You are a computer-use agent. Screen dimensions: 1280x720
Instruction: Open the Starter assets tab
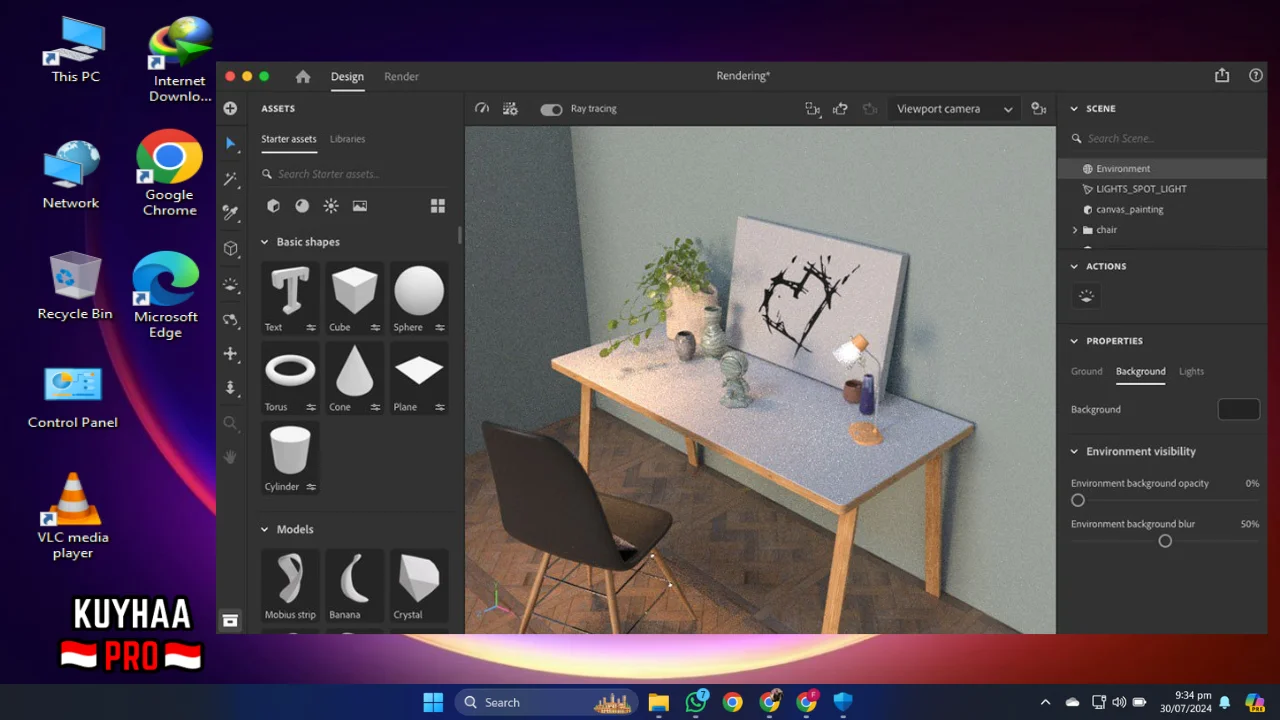tap(289, 139)
